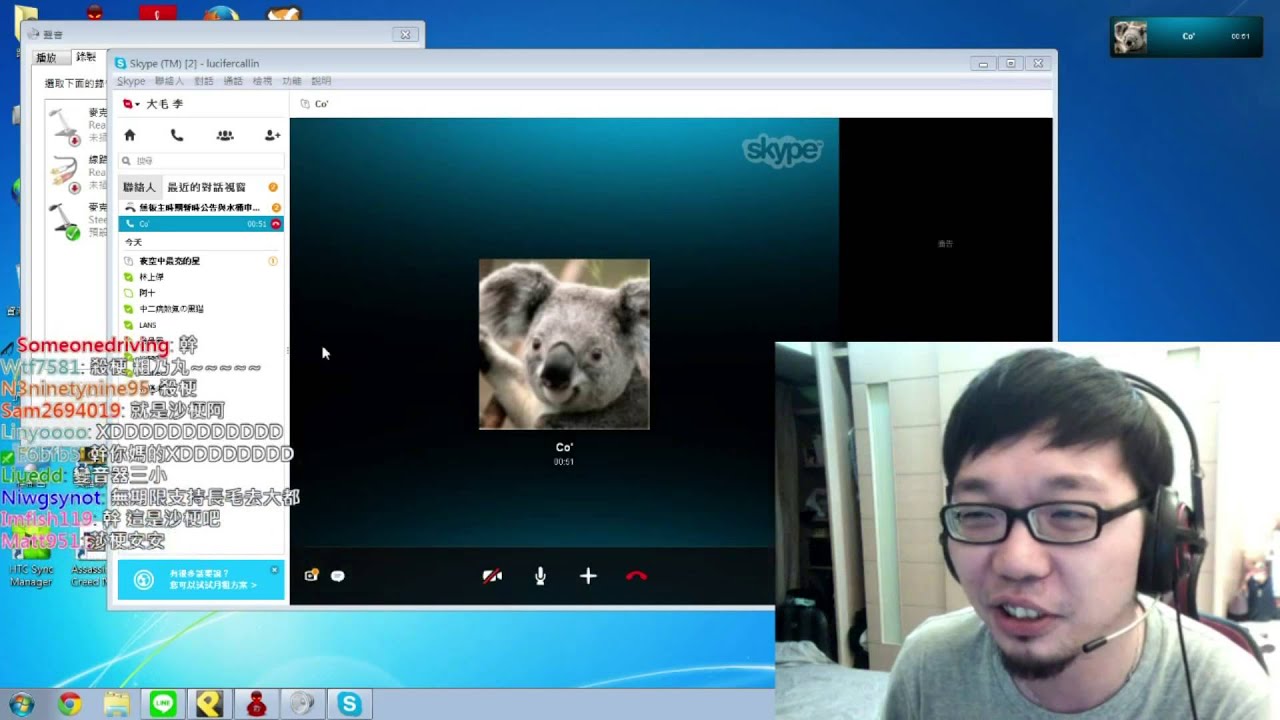
Task: Open the chat bubble icon in call bar
Action: (338, 576)
